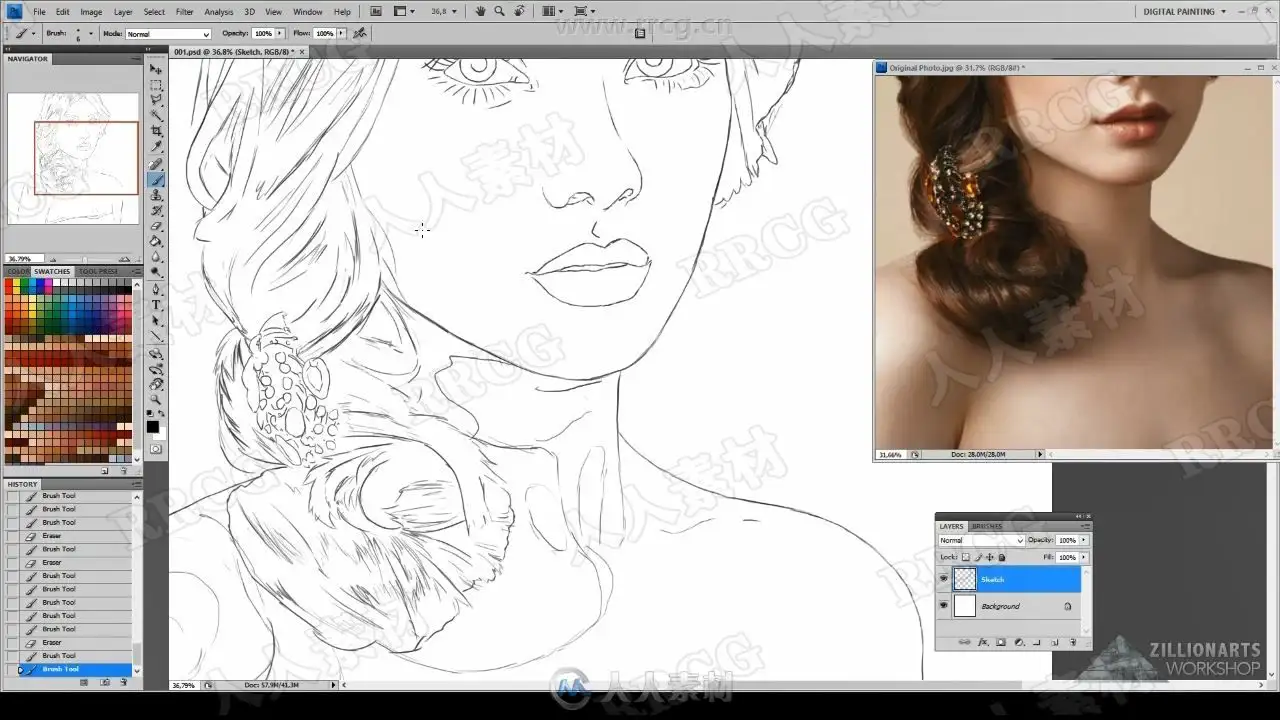Click the Hand tool in application bar

[481, 11]
